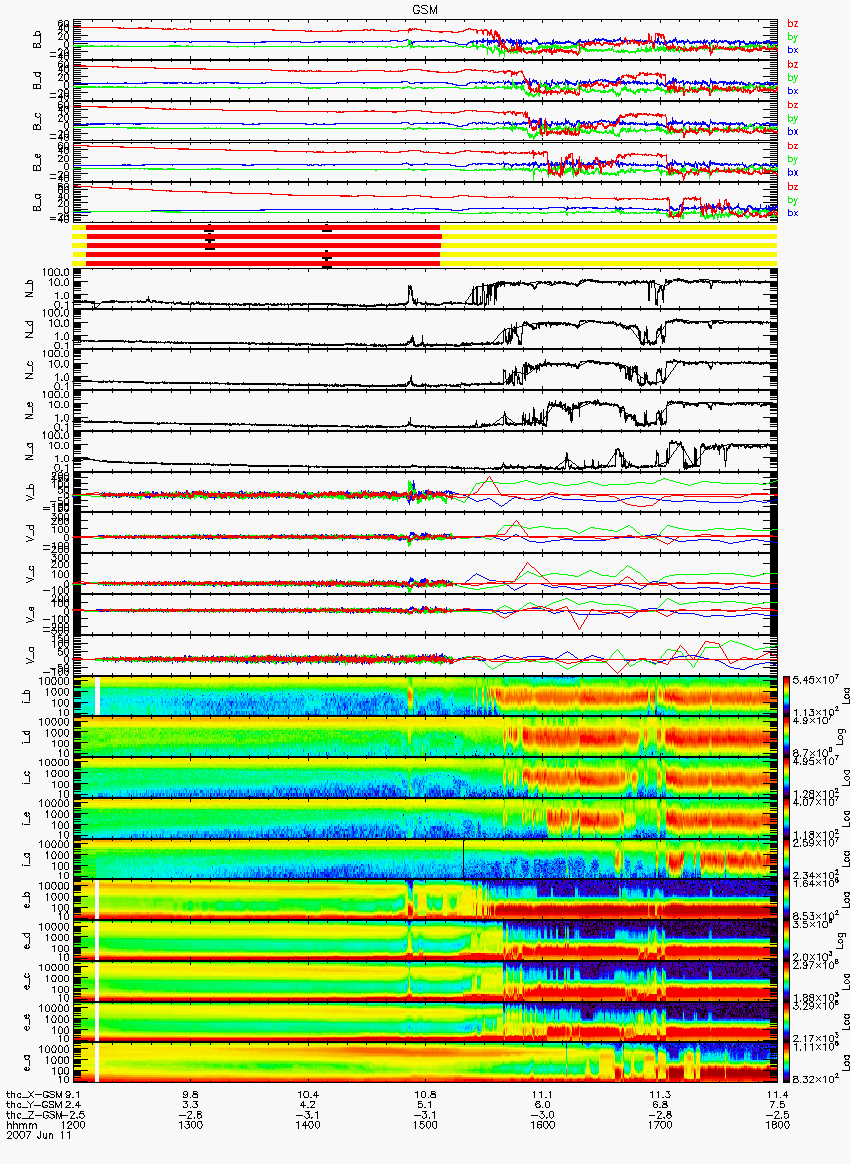Select the blue bx legend beside B_a panel
The width and height of the screenshot is (850, 1164).
[793, 213]
